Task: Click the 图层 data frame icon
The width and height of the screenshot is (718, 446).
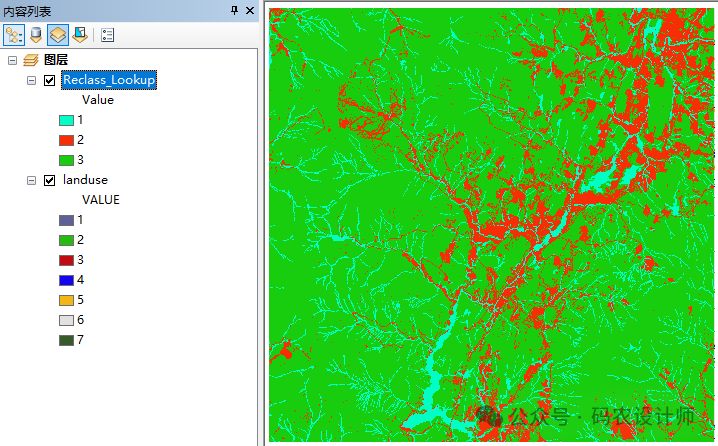Action: pyautogui.click(x=31, y=61)
